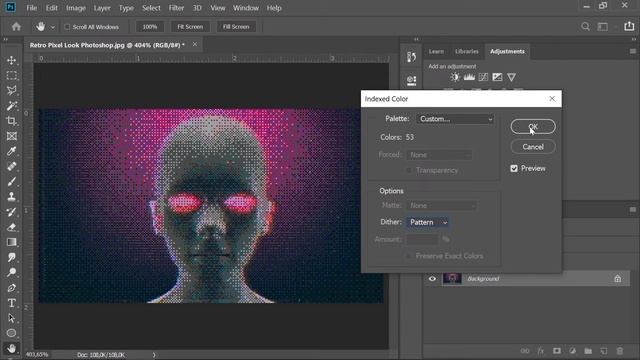
Task: Select the Clone Stamp tool
Action: click(x=11, y=197)
